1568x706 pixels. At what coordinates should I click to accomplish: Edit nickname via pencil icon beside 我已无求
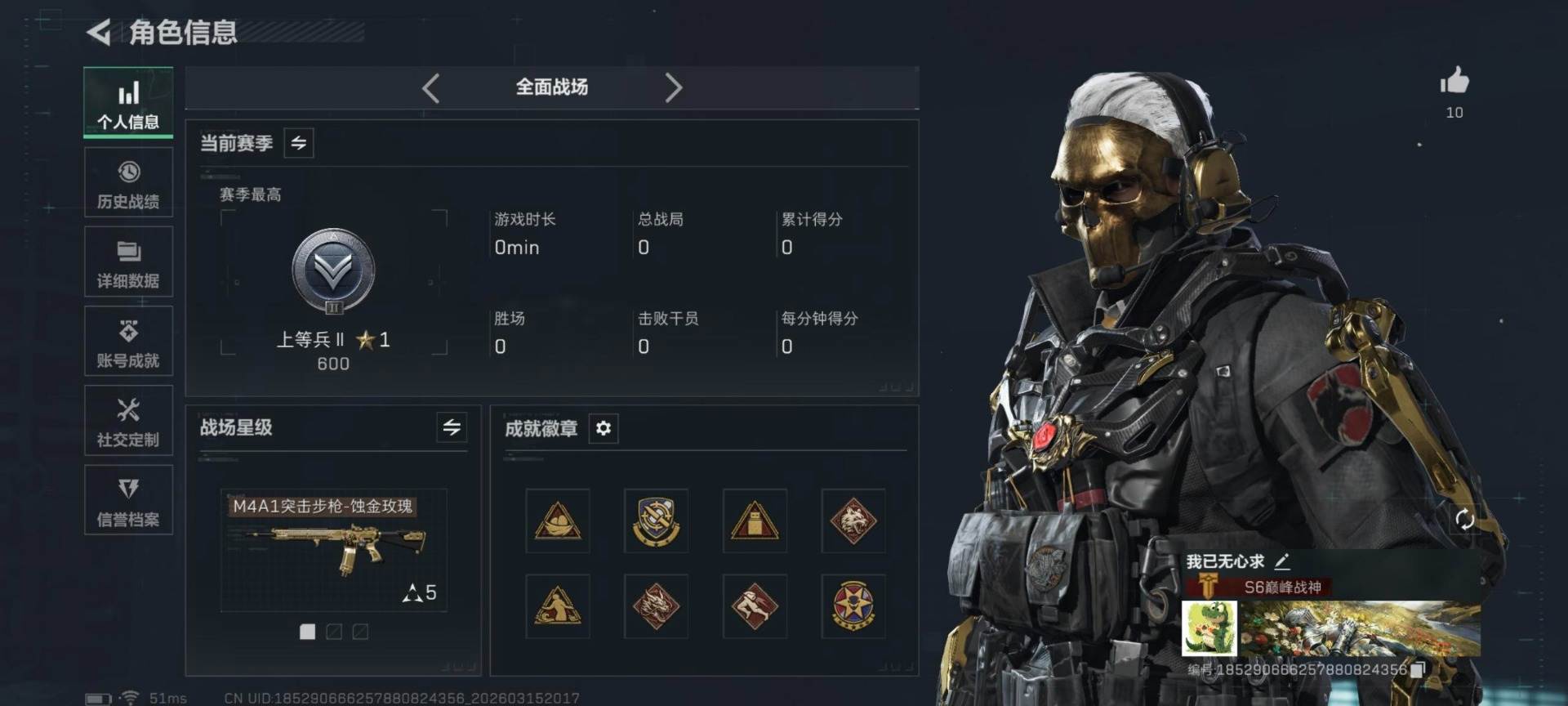(x=1282, y=561)
